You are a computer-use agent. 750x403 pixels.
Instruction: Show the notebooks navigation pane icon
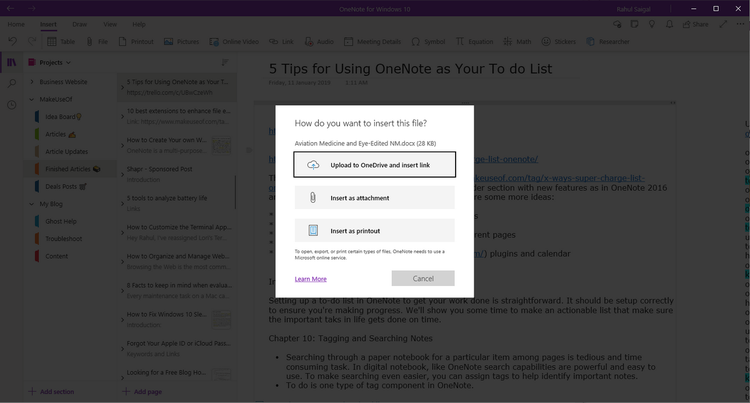click(x=11, y=62)
